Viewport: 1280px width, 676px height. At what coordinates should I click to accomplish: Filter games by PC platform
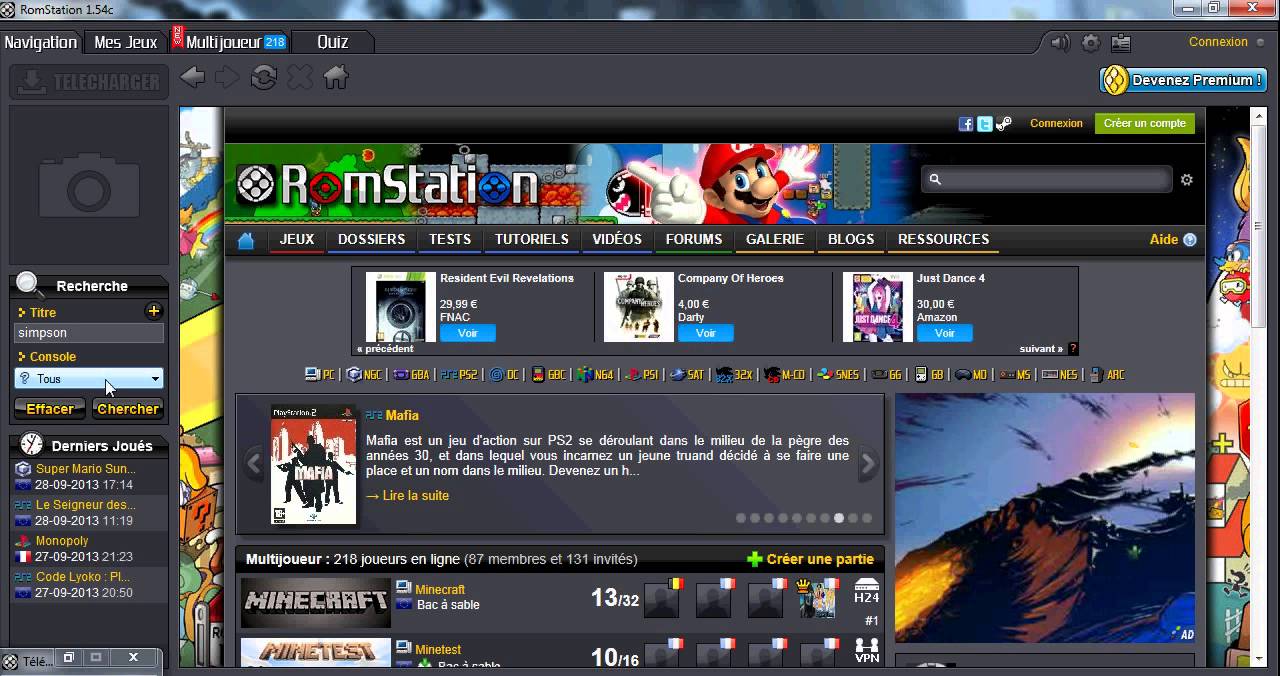pos(320,375)
